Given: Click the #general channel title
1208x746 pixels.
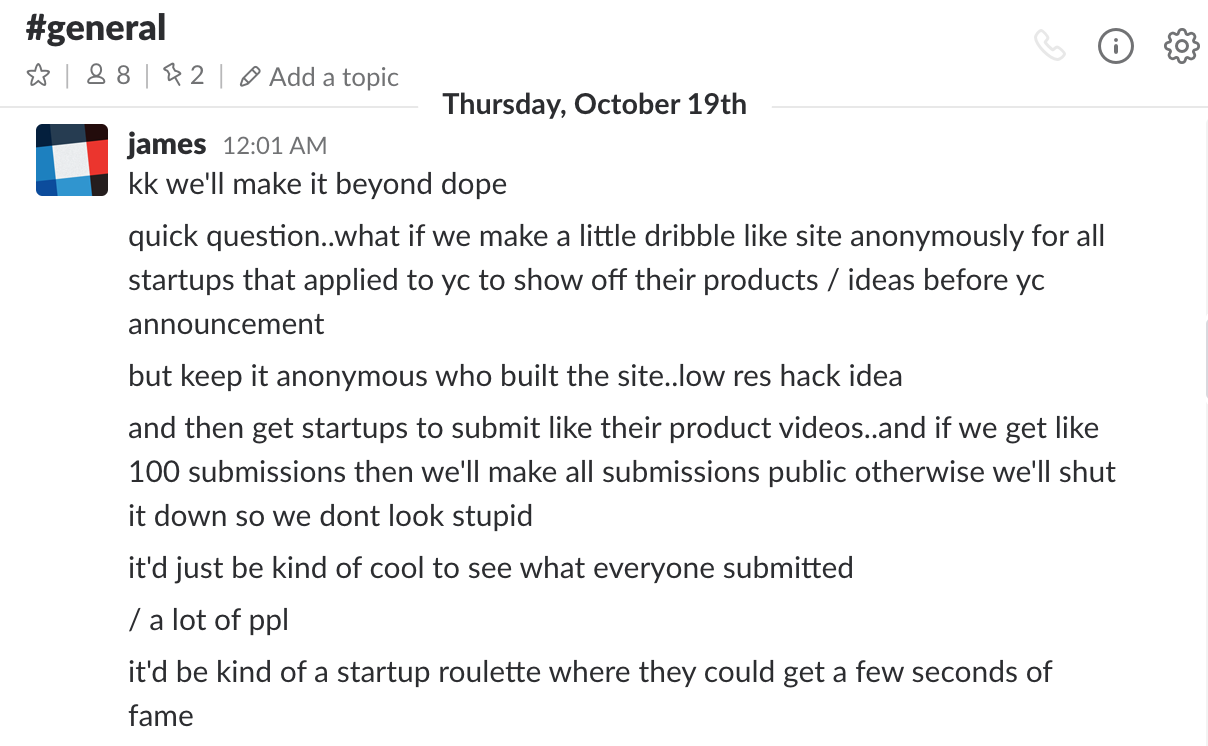Looking at the screenshot, I should [95, 28].
